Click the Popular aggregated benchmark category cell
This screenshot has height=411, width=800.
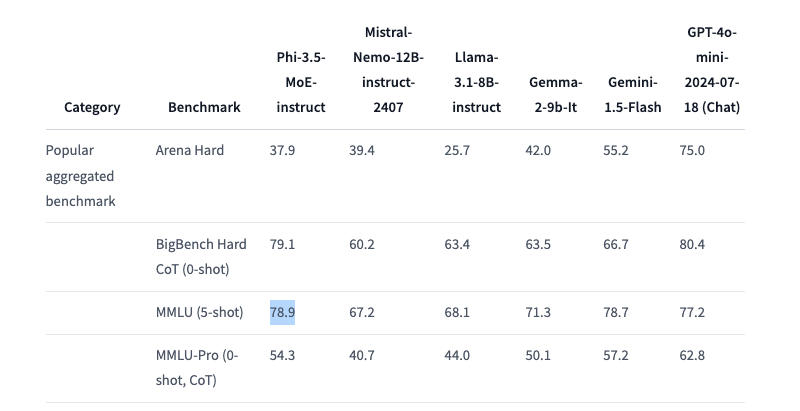80,176
